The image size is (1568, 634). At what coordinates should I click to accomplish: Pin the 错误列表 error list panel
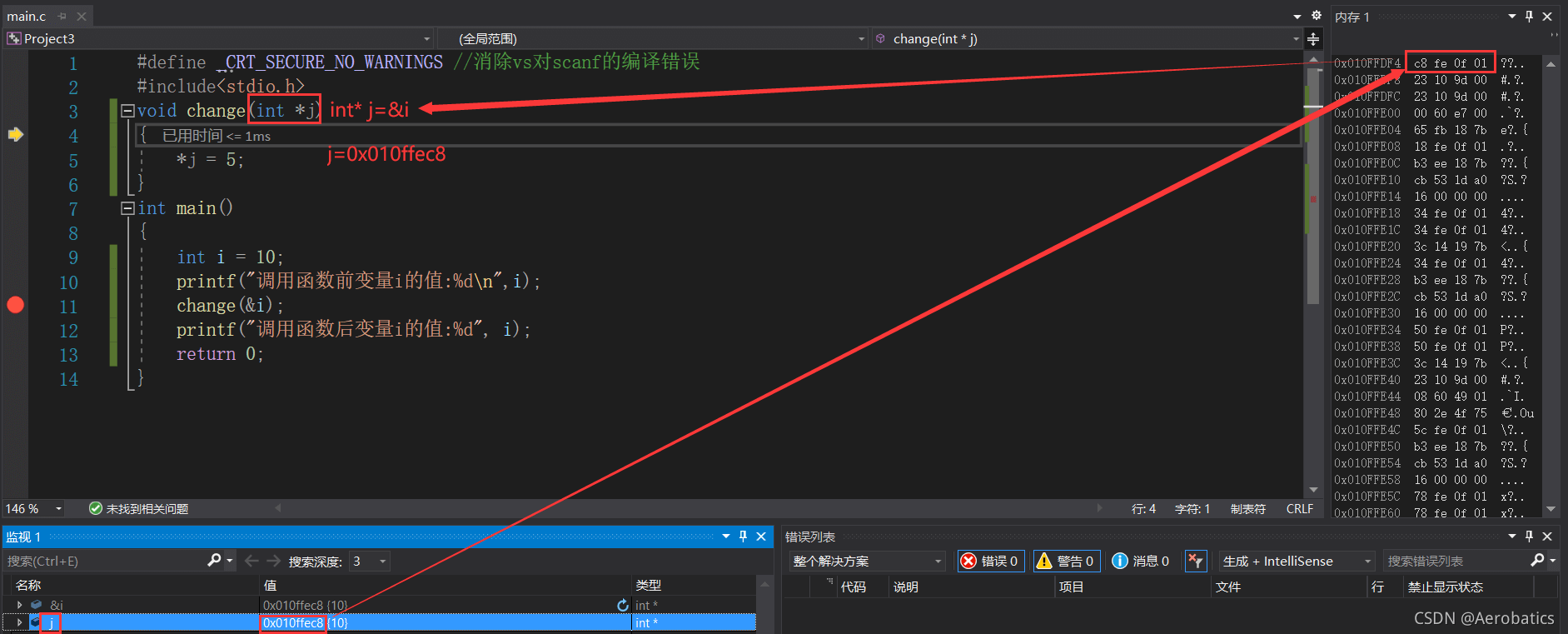1530,537
